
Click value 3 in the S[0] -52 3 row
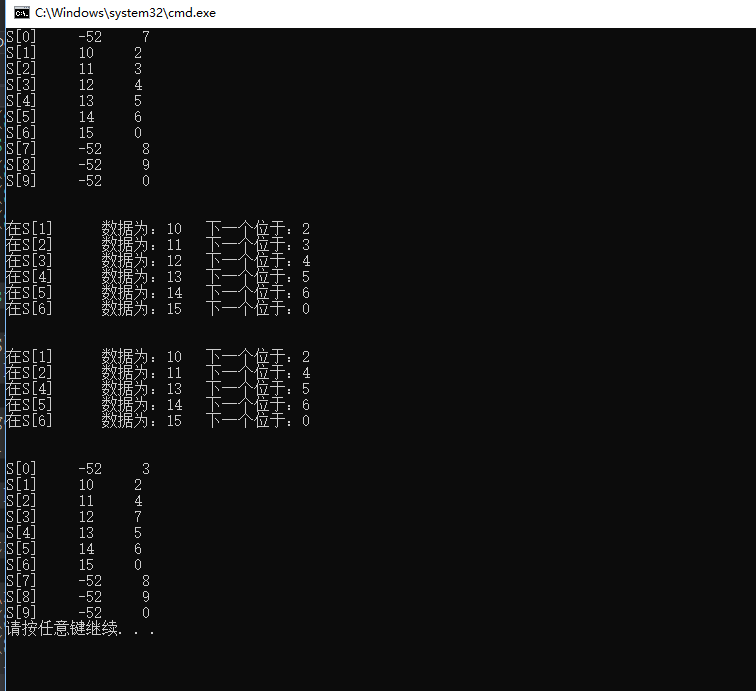click(146, 469)
